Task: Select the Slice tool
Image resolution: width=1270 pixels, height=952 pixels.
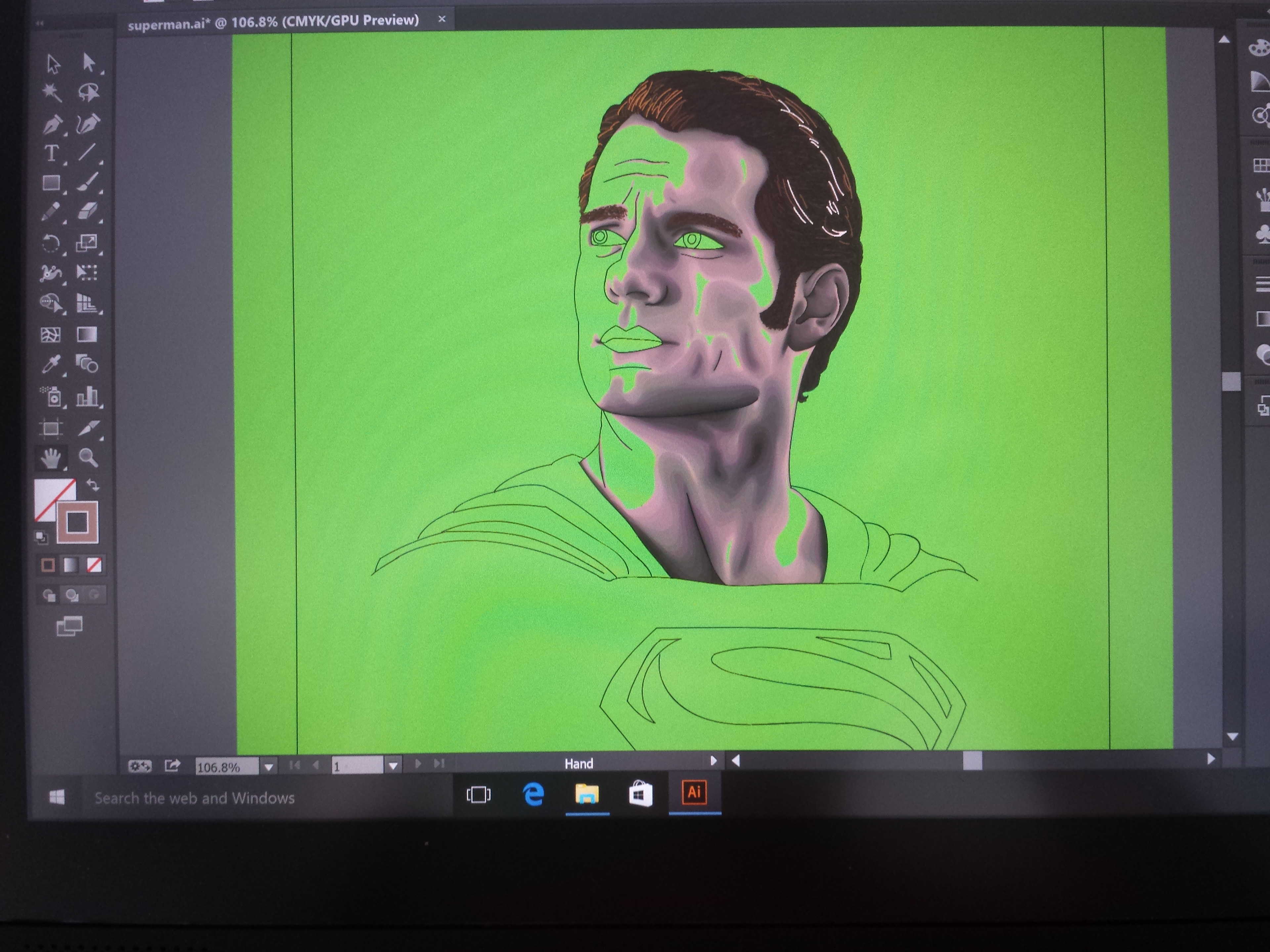Action: [x=88, y=428]
